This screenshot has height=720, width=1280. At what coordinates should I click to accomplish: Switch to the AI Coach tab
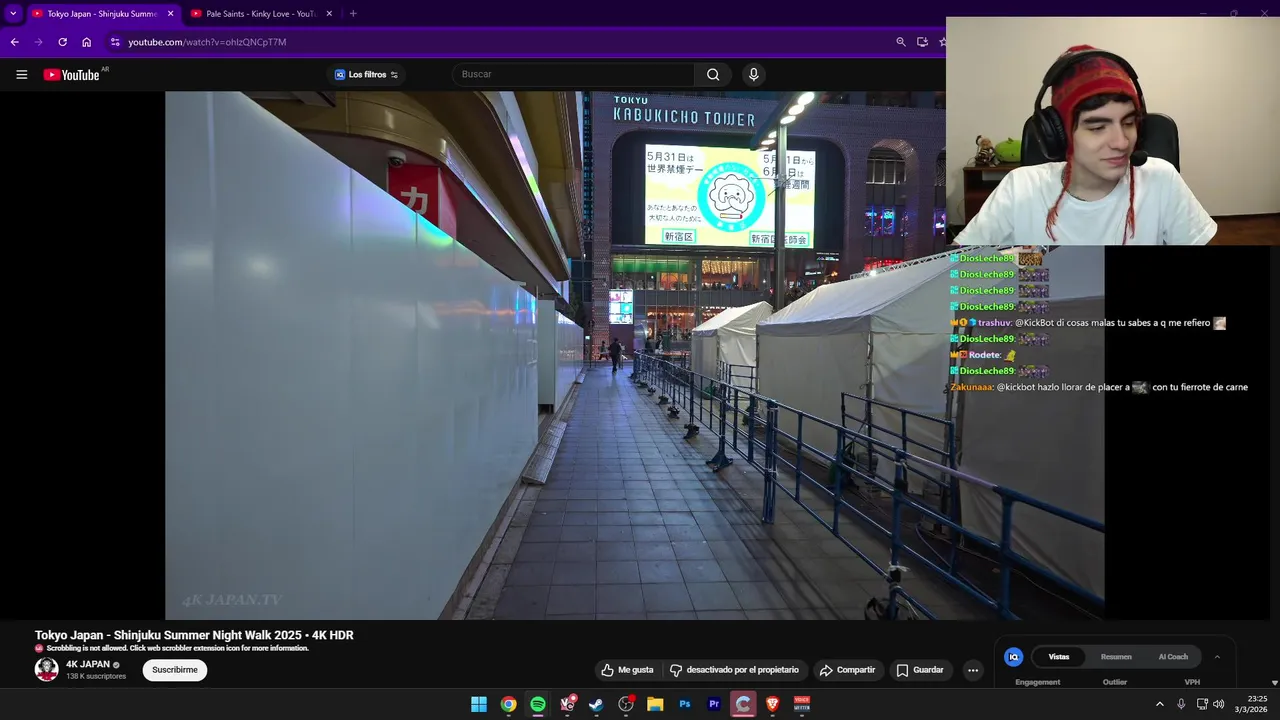(1173, 657)
